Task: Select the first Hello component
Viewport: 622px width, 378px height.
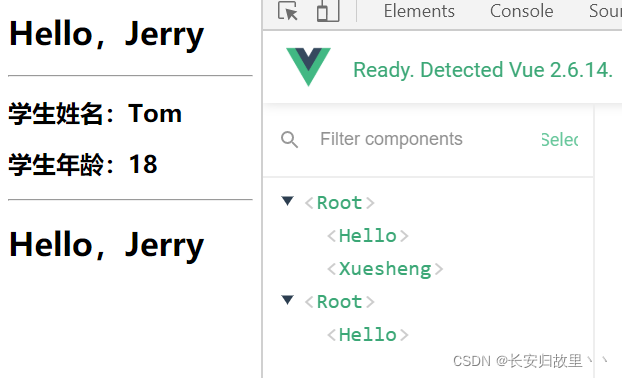Action: [x=368, y=236]
